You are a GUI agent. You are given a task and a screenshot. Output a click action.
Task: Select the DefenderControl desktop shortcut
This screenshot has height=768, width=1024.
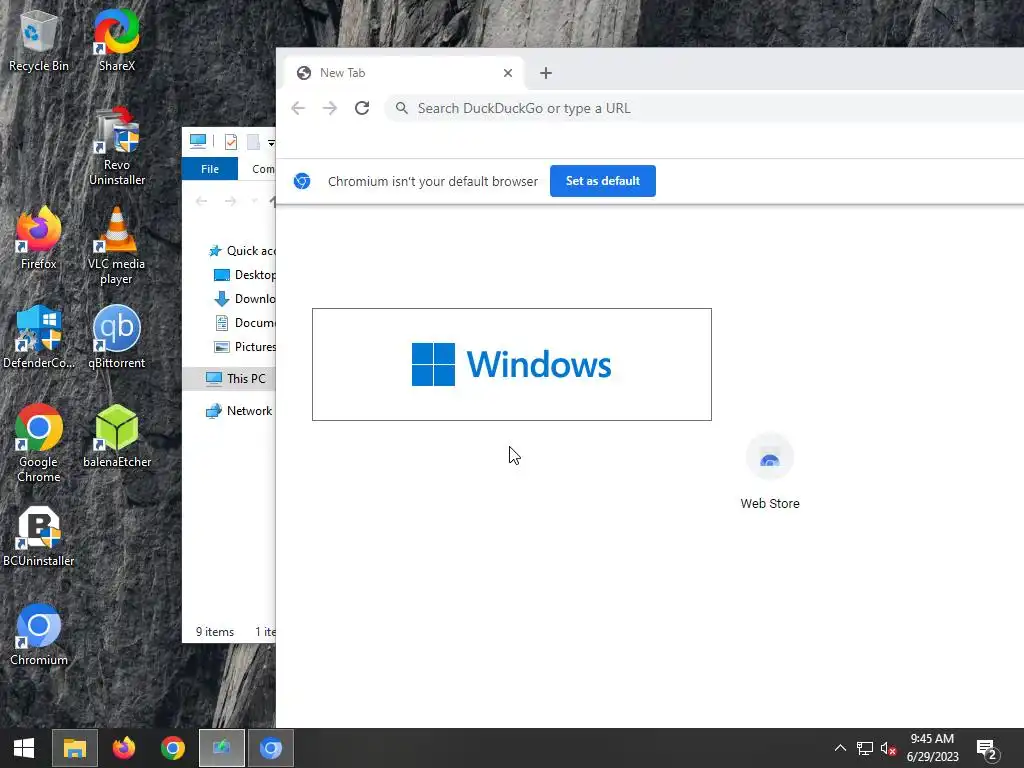[38, 338]
